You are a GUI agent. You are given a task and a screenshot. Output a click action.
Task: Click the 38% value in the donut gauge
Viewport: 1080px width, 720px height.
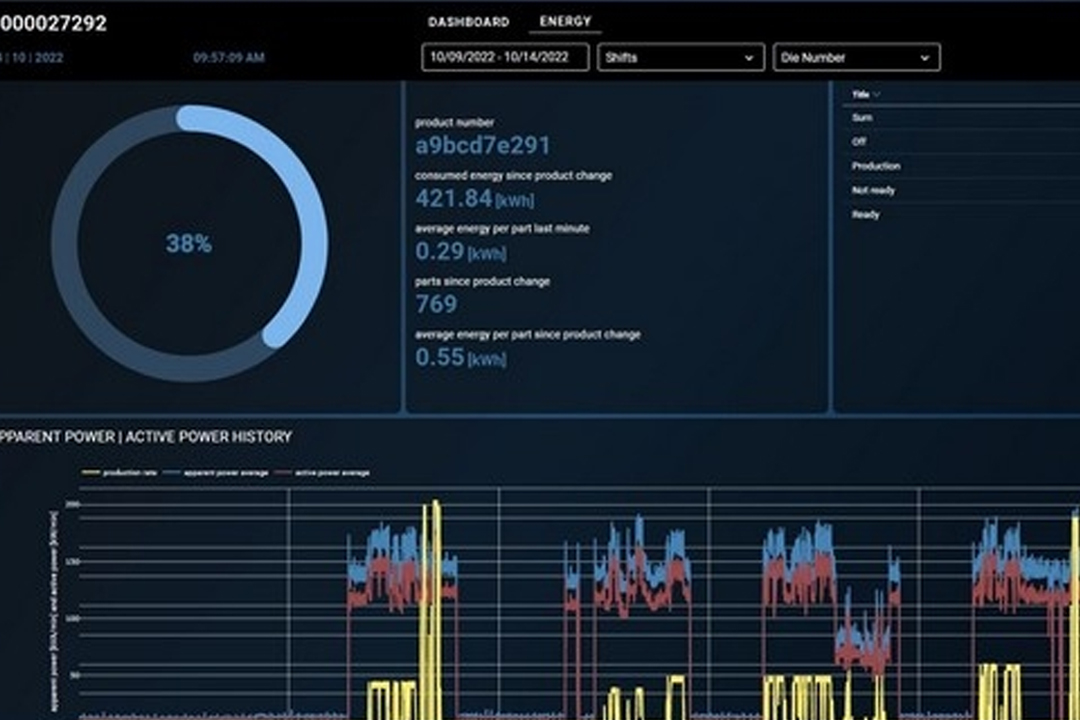[189, 243]
